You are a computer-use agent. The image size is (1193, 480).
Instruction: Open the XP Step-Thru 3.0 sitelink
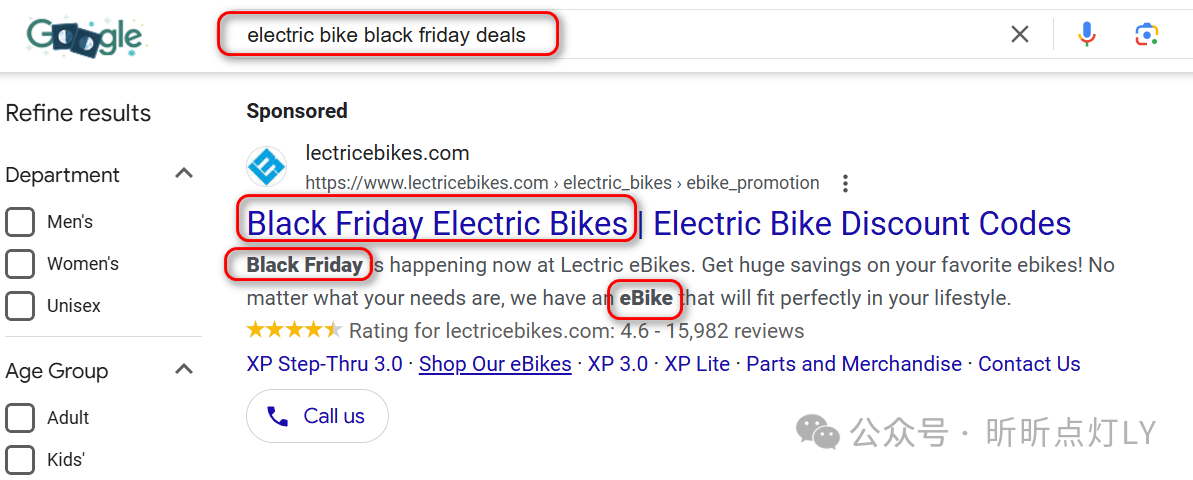[325, 364]
